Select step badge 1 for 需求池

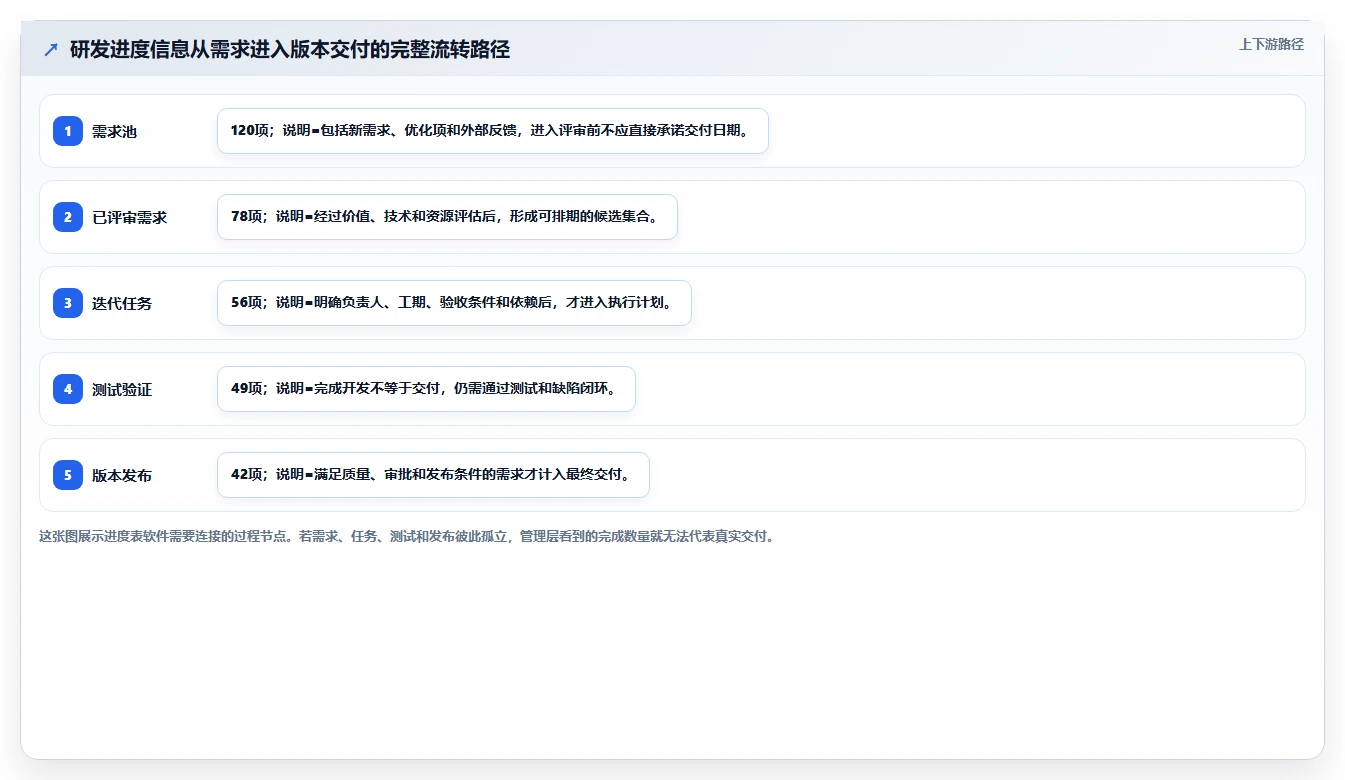68,131
